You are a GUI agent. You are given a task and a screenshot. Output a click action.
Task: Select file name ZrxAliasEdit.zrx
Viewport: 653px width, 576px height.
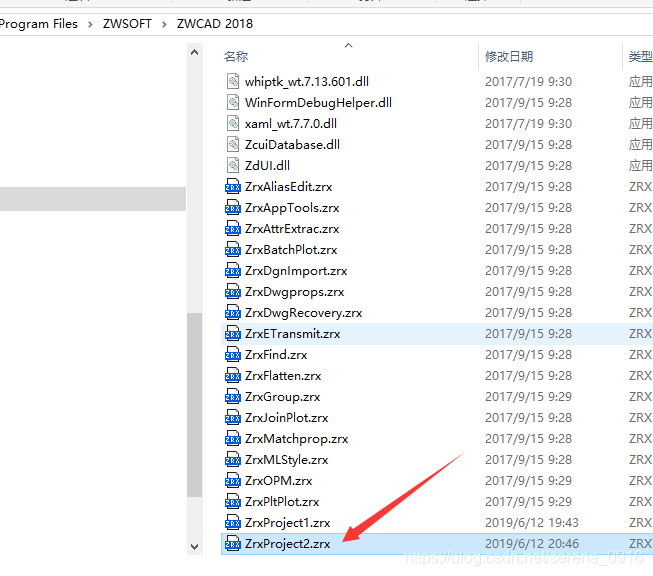[x=289, y=186]
